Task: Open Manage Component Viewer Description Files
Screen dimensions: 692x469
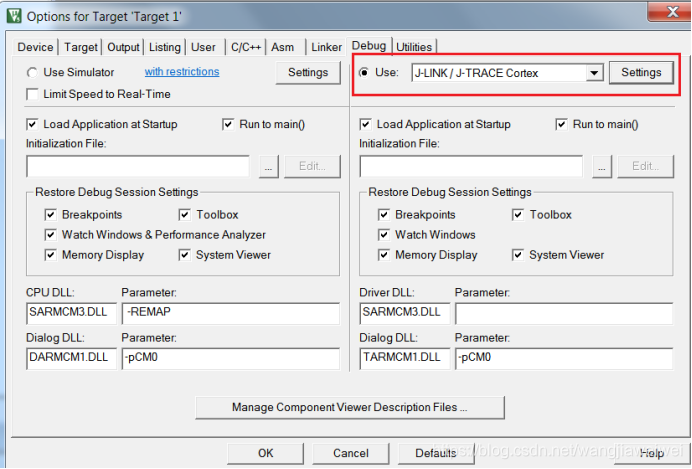Action: 350,407
